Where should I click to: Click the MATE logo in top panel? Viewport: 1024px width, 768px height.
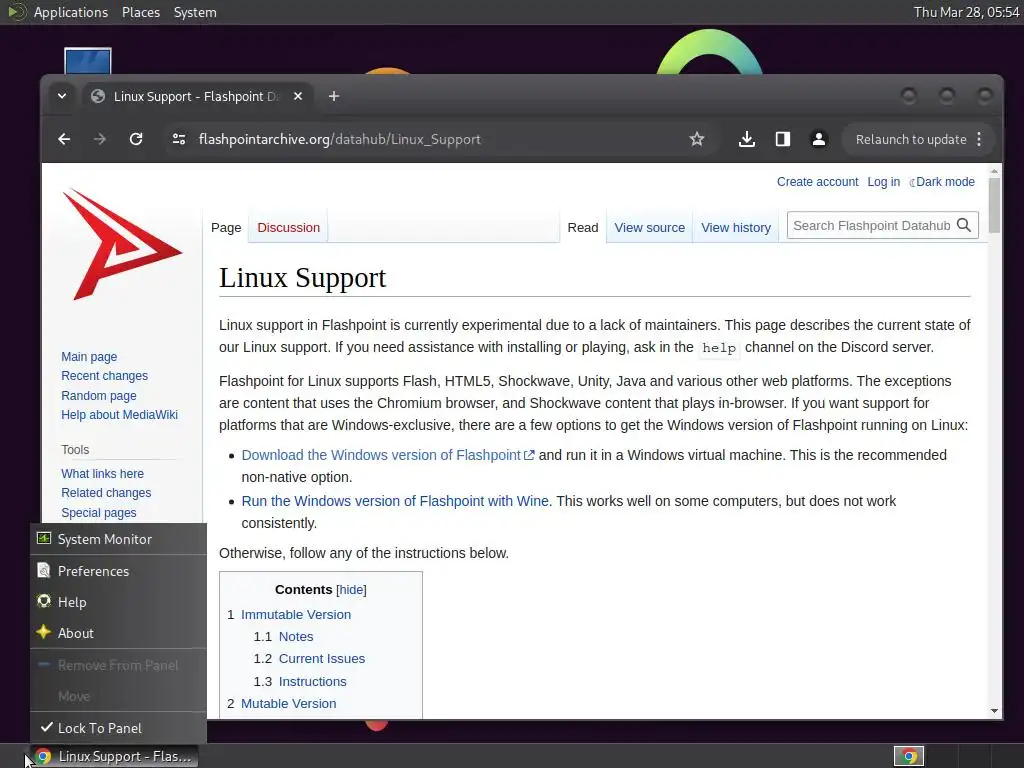pos(16,12)
